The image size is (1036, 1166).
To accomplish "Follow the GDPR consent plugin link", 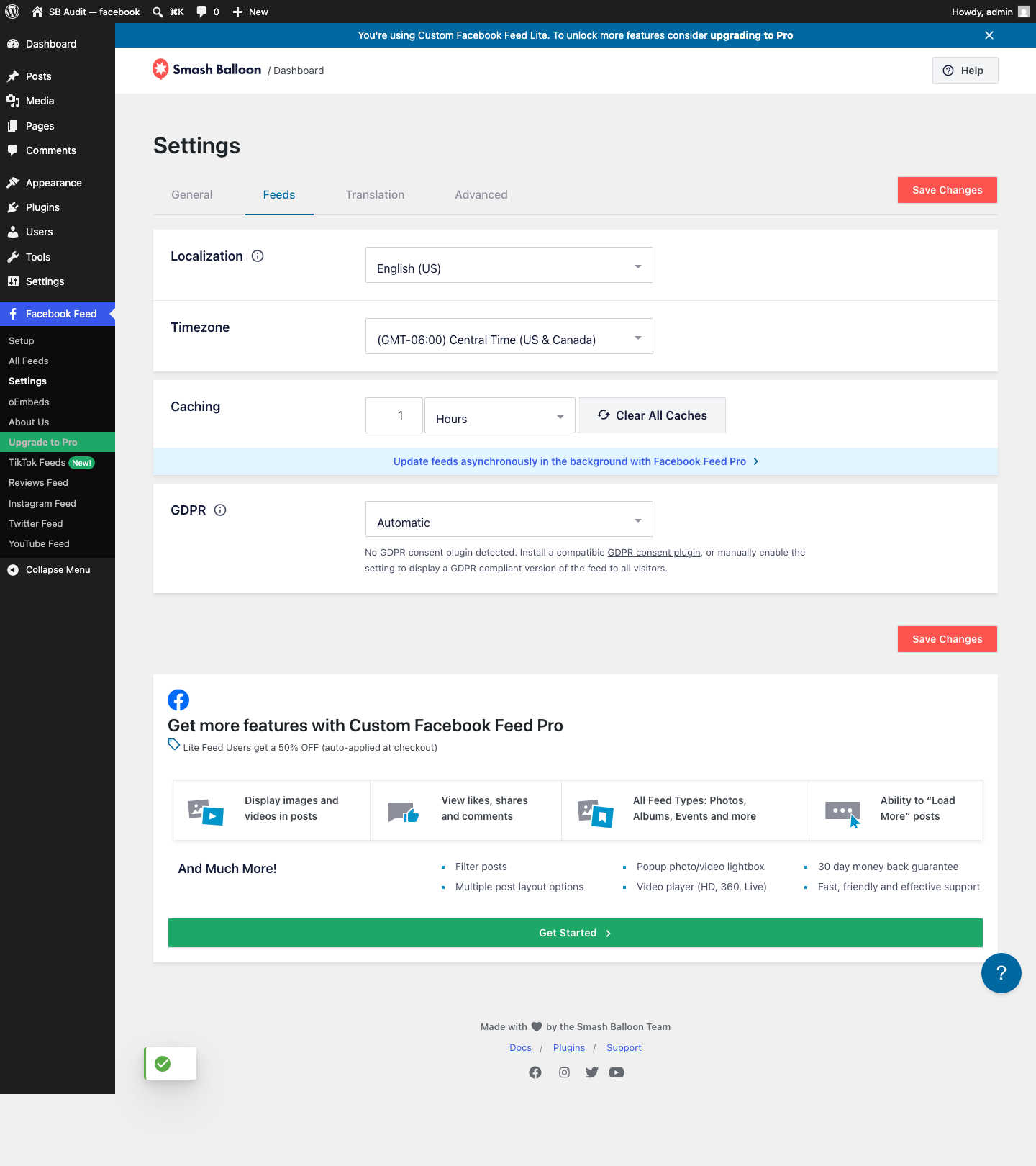I will pyautogui.click(x=654, y=553).
